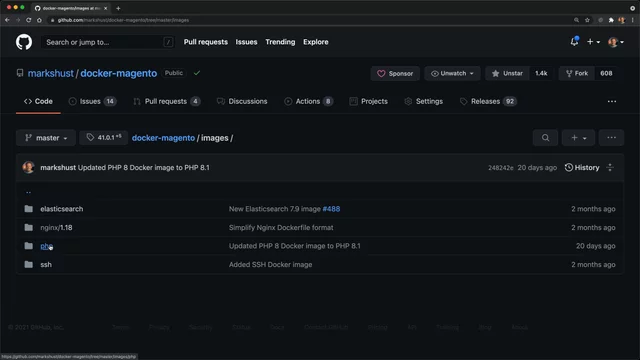
Task: Focus the Search or jump to field
Action: click(108, 42)
